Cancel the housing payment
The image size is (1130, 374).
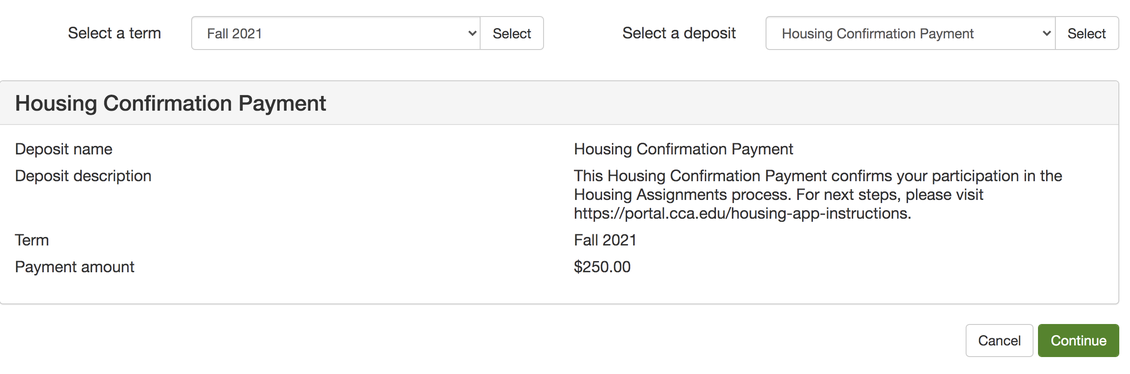point(999,341)
